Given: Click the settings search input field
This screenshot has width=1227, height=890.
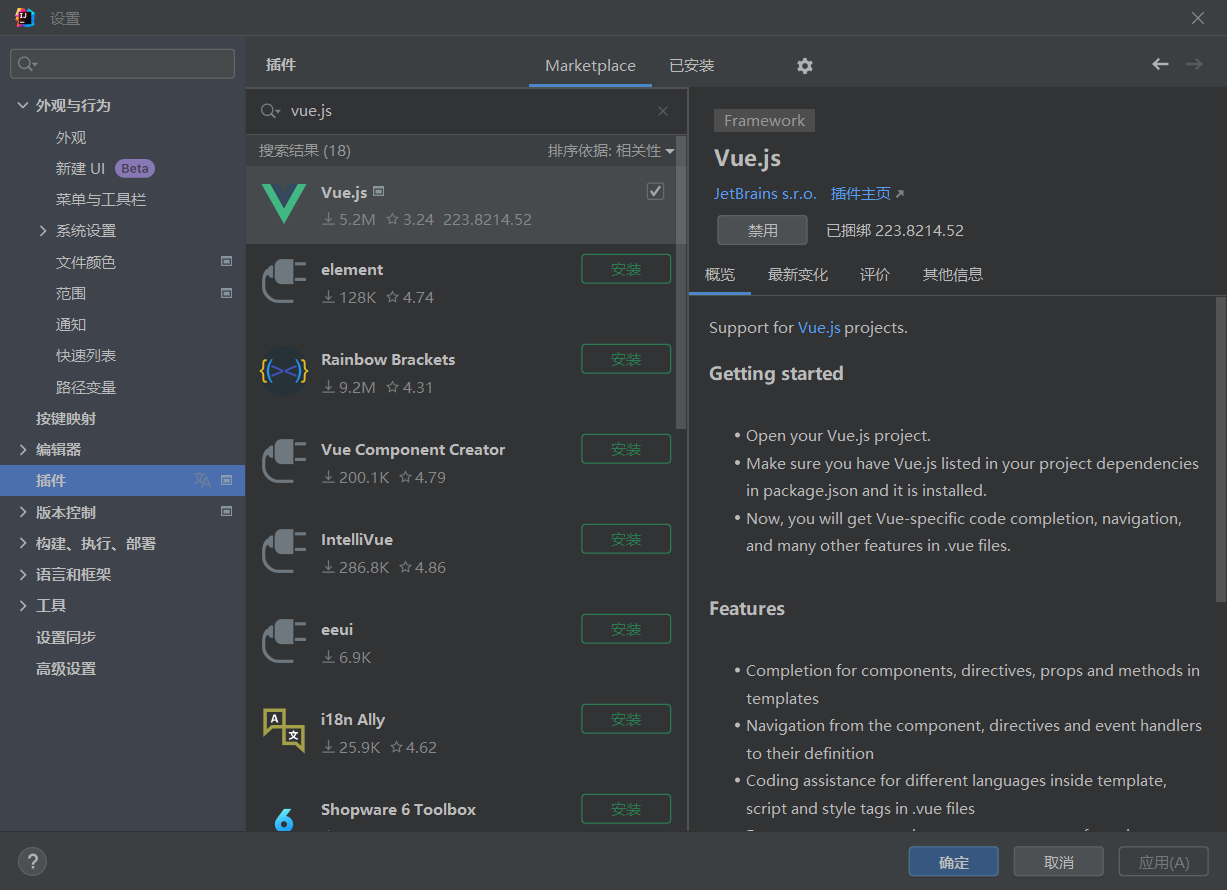Looking at the screenshot, I should click(x=130, y=64).
